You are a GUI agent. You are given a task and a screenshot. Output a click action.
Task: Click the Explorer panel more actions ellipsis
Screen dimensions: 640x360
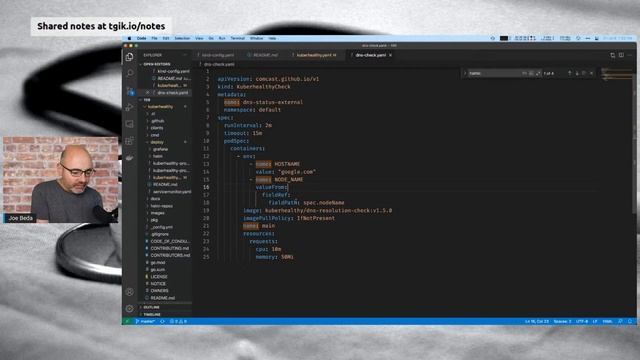click(x=184, y=55)
